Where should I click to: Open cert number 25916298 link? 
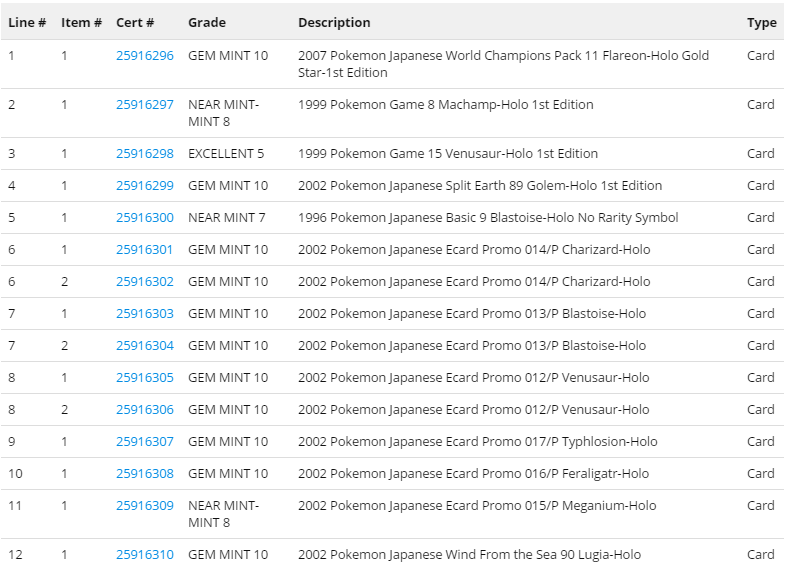tap(145, 154)
